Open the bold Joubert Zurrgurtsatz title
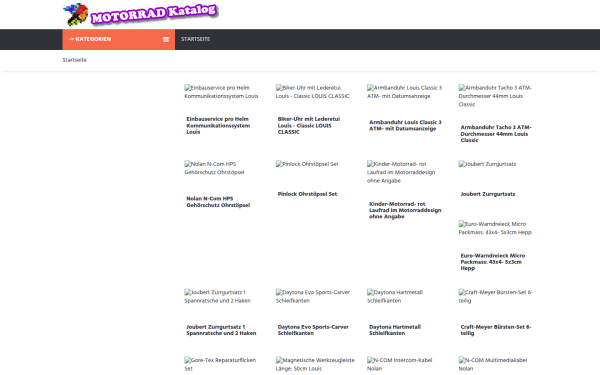600x375 pixels. 488,194
